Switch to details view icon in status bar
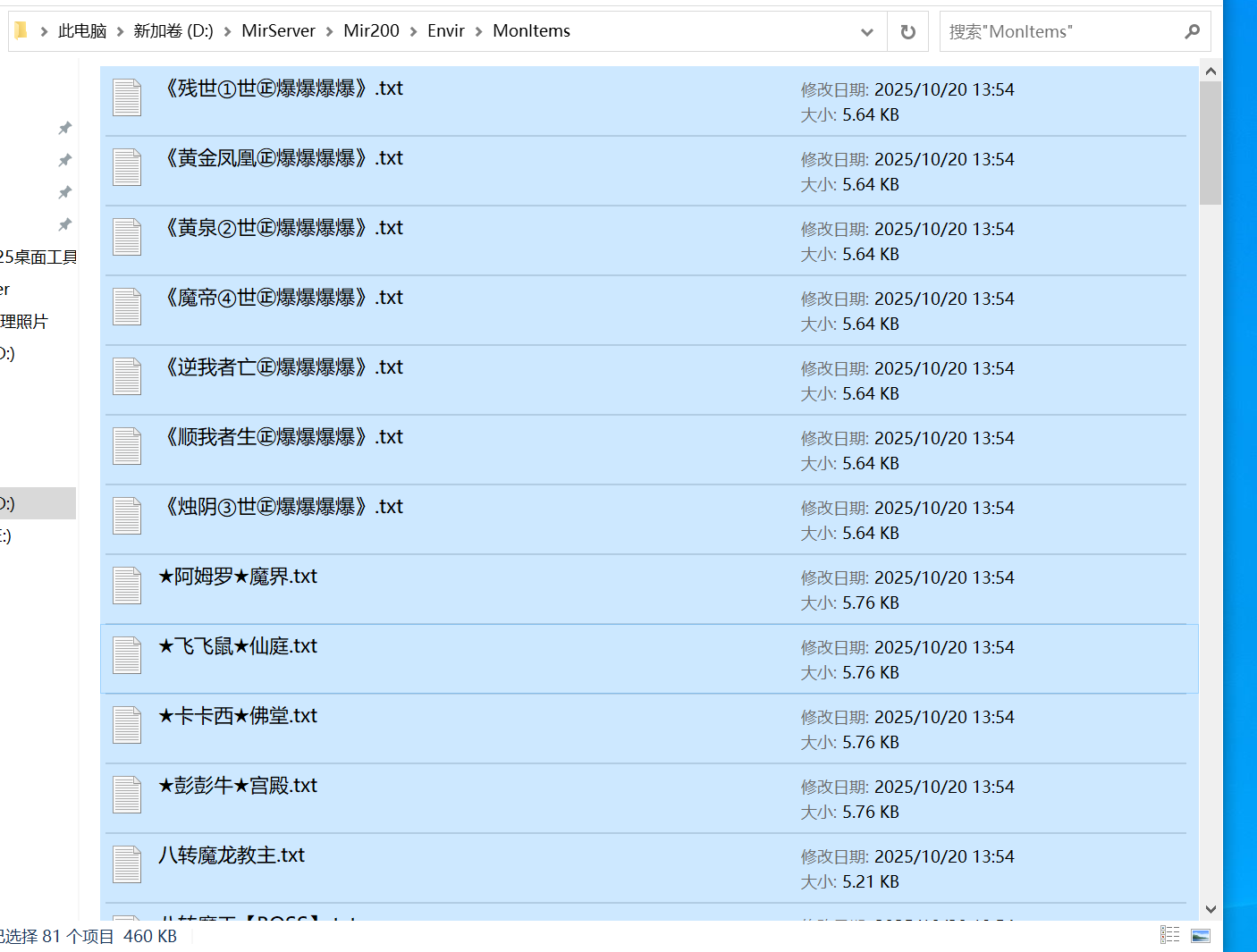Image resolution: width=1257 pixels, height=952 pixels. tap(1169, 935)
